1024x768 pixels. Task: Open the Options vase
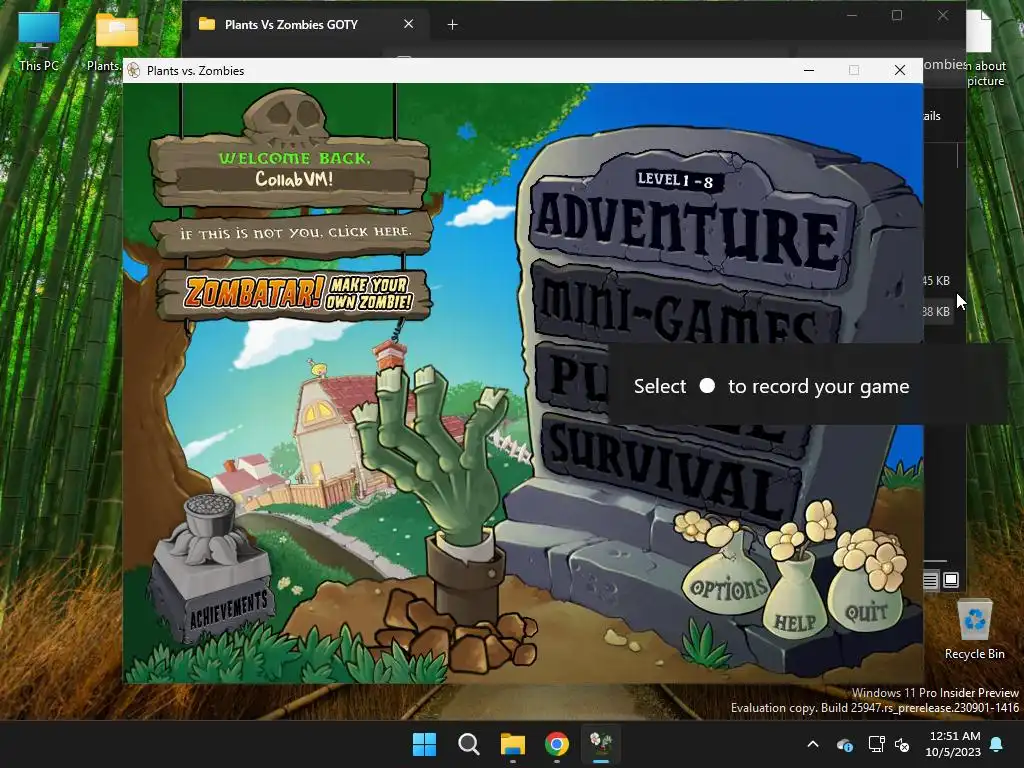pyautogui.click(x=727, y=581)
